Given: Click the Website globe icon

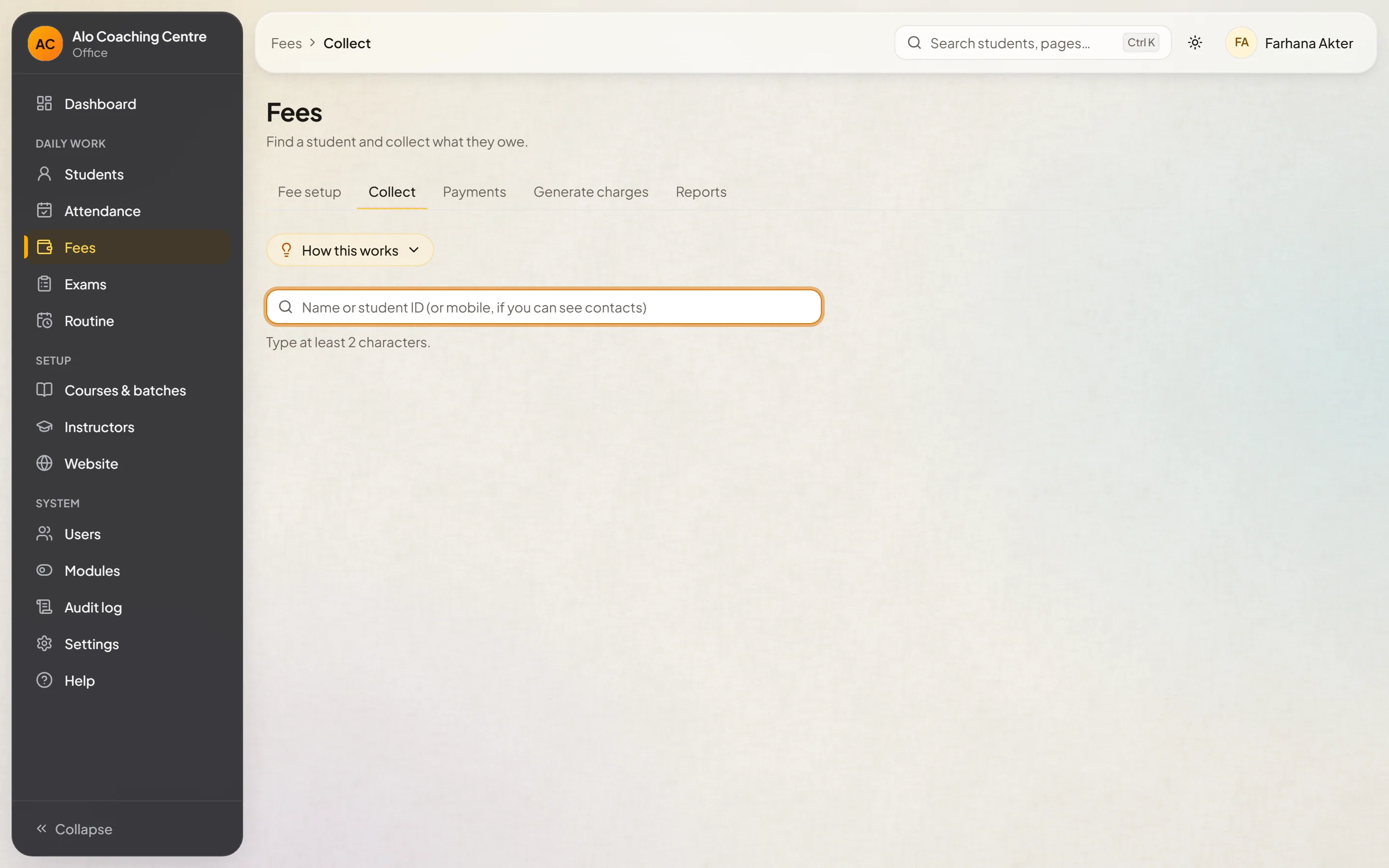Looking at the screenshot, I should point(44,463).
